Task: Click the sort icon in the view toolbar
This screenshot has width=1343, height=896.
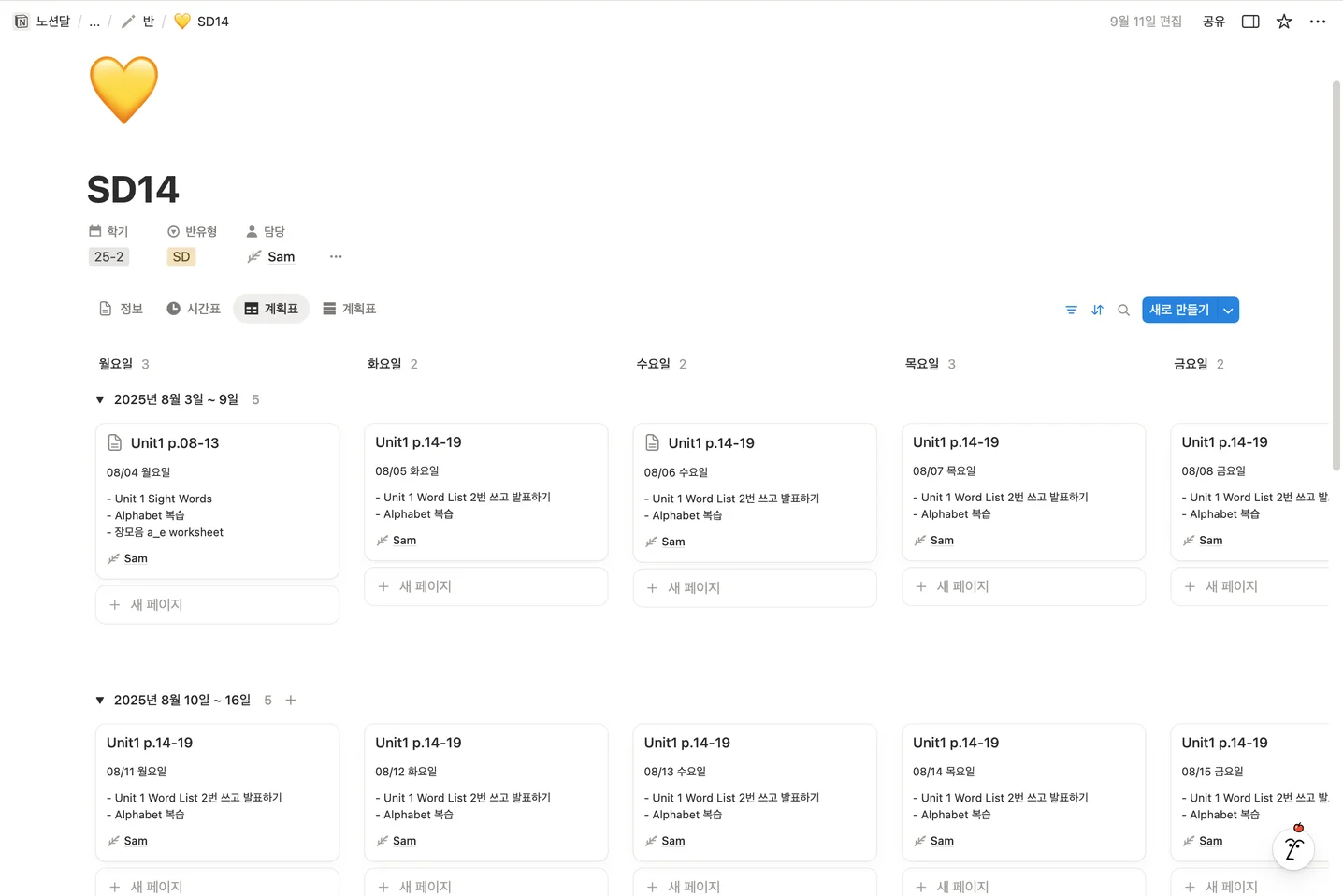Action: click(x=1097, y=310)
